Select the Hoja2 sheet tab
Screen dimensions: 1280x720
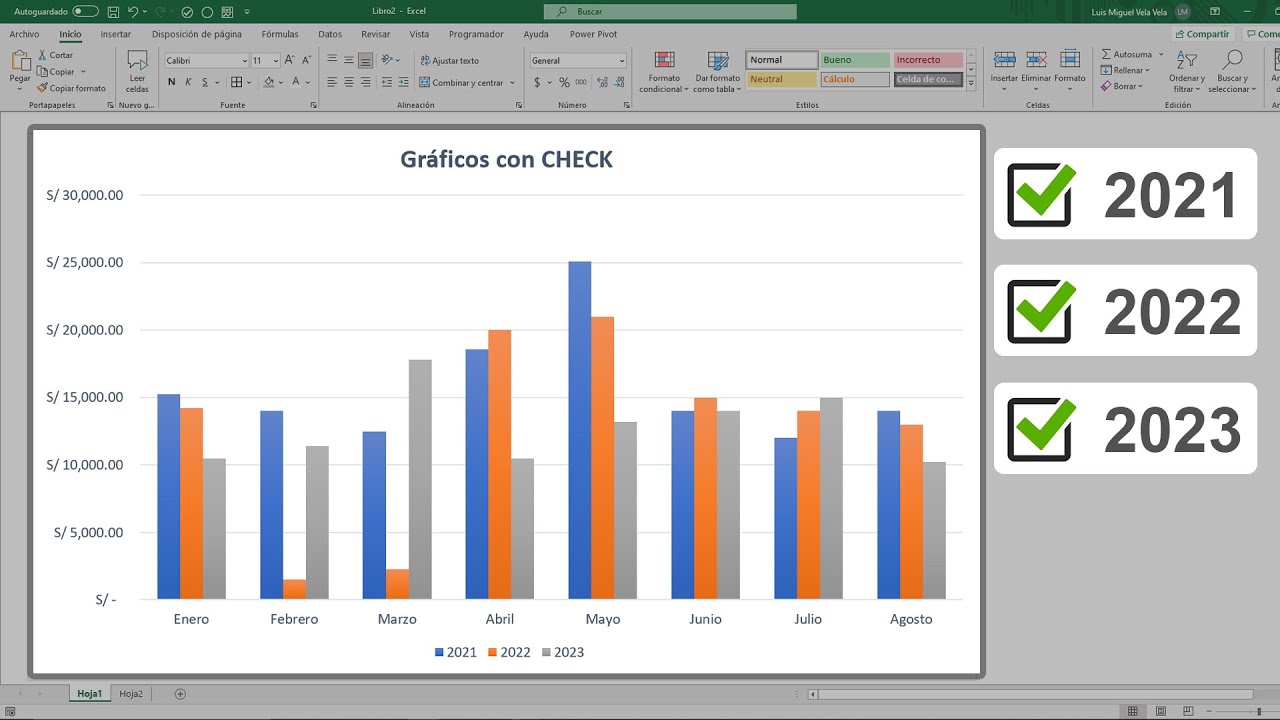(x=131, y=693)
